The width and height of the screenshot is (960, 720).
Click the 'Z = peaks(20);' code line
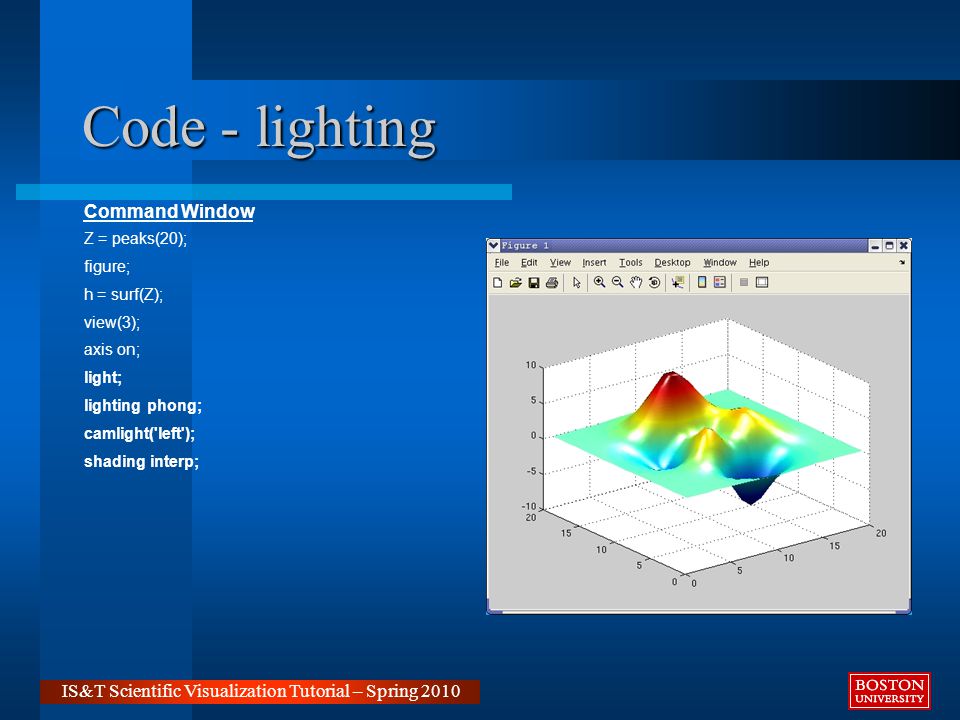135,238
